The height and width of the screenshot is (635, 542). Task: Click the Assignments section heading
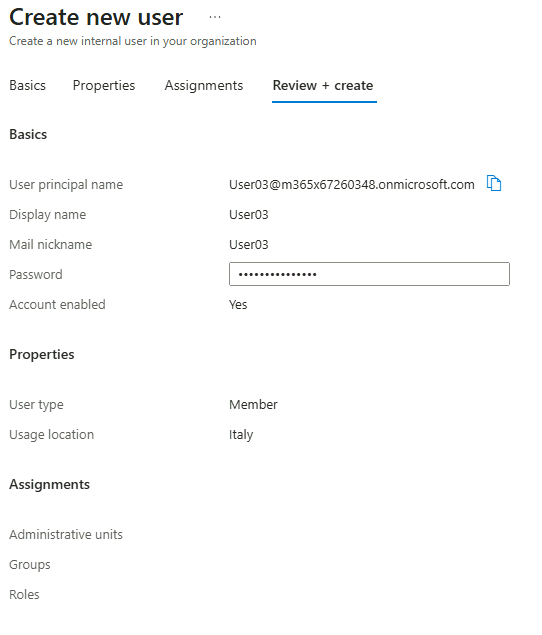(49, 484)
